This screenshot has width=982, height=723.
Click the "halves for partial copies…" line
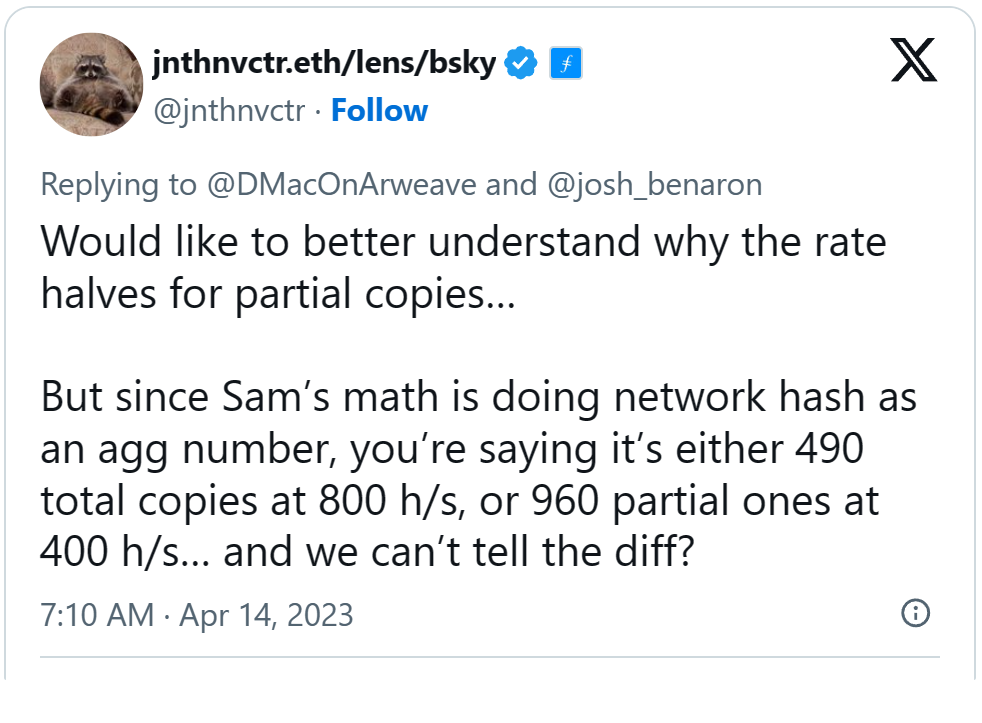coord(277,295)
